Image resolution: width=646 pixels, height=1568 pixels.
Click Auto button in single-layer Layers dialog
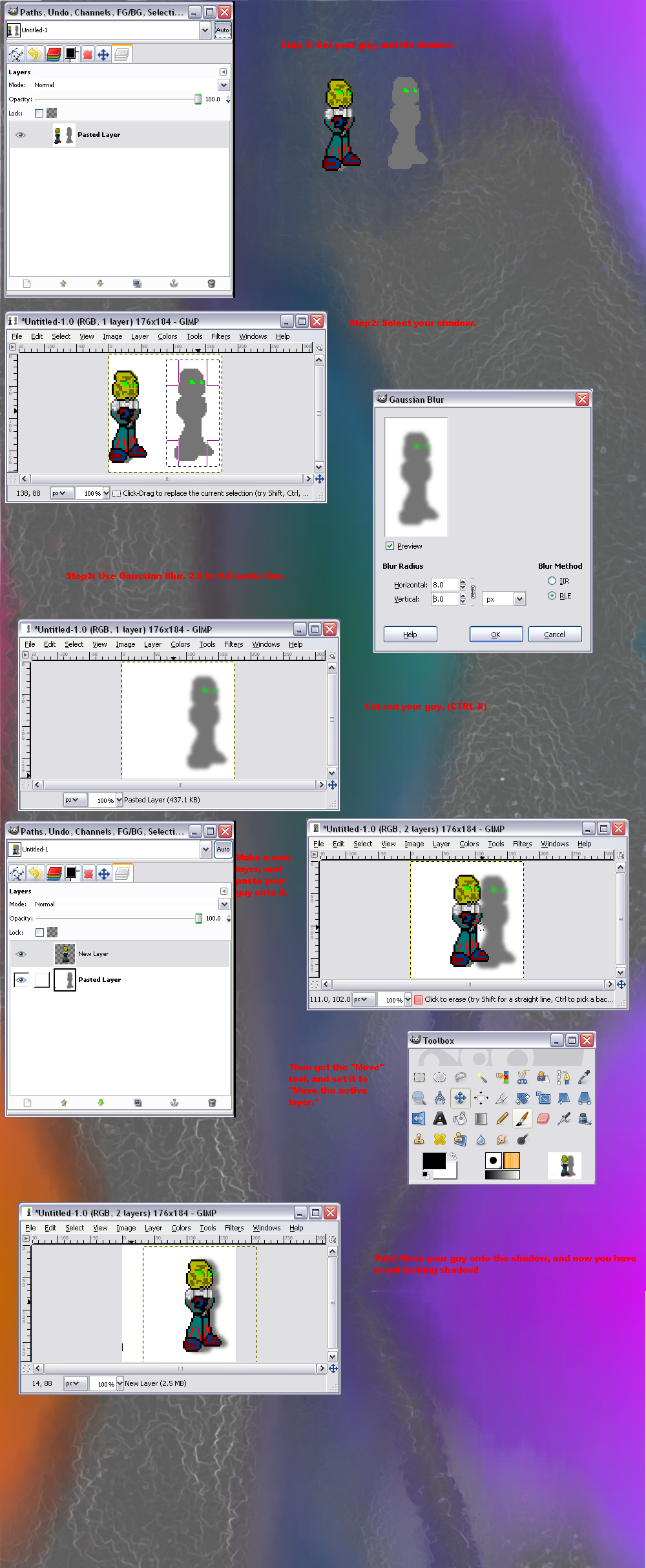223,30
